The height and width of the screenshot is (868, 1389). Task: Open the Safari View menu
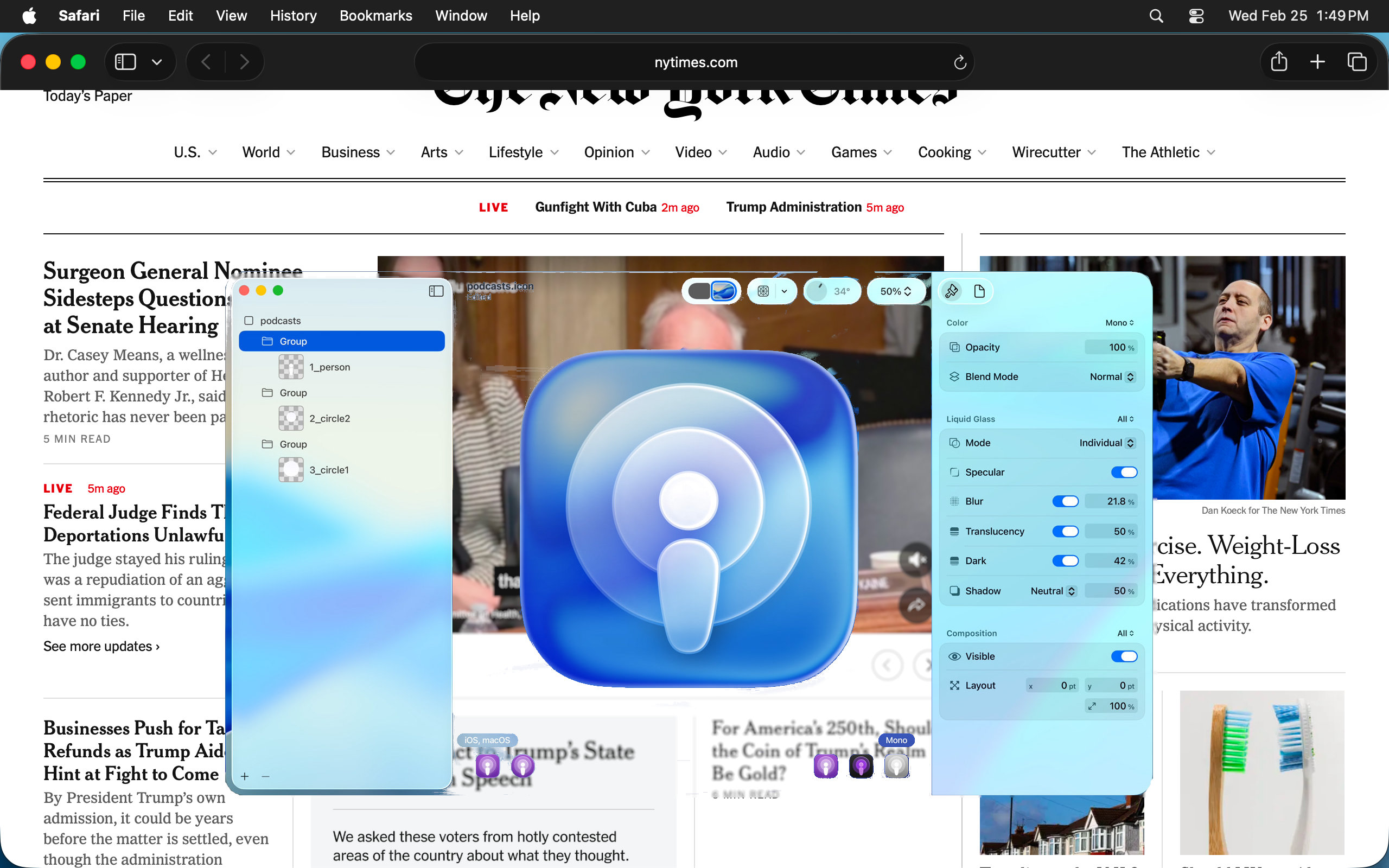click(x=231, y=16)
